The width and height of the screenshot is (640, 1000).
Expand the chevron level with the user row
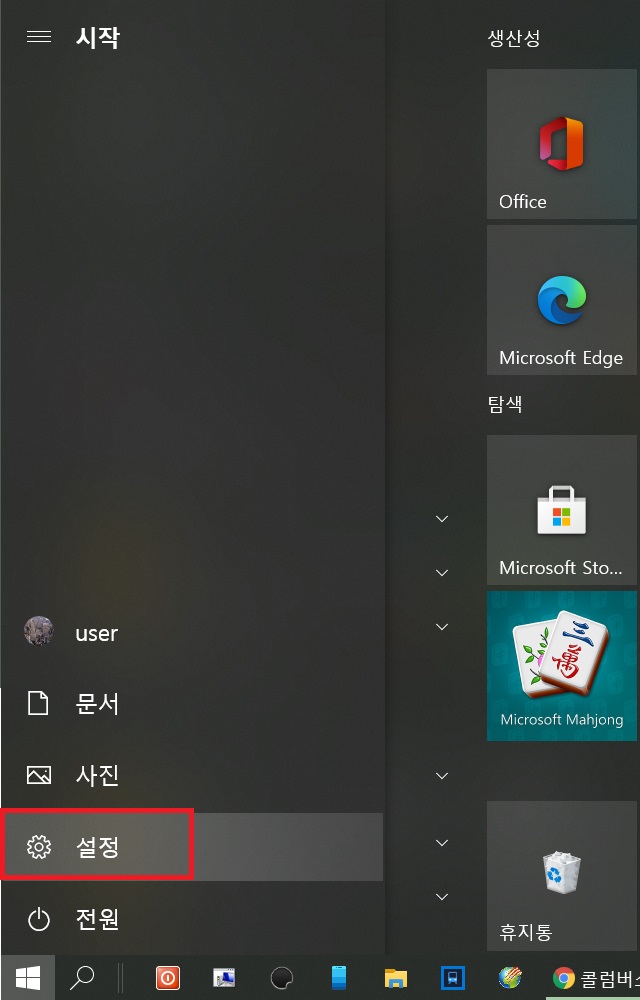coord(442,627)
